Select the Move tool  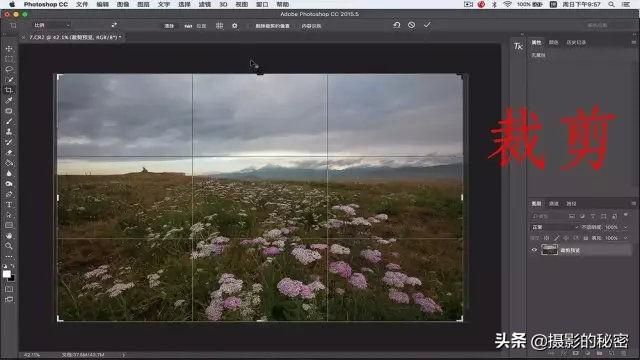click(9, 49)
